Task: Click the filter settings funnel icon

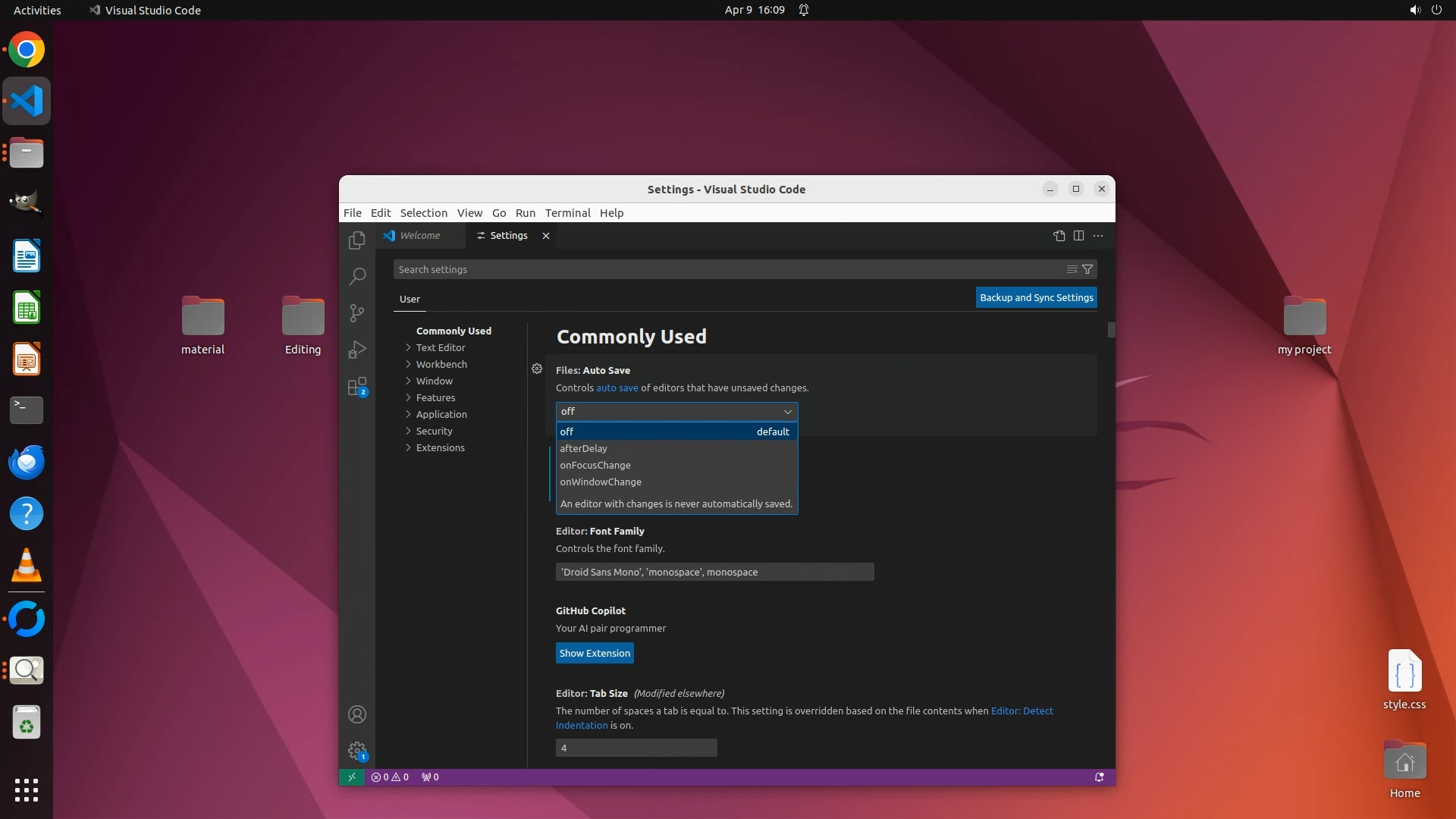Action: click(x=1087, y=269)
